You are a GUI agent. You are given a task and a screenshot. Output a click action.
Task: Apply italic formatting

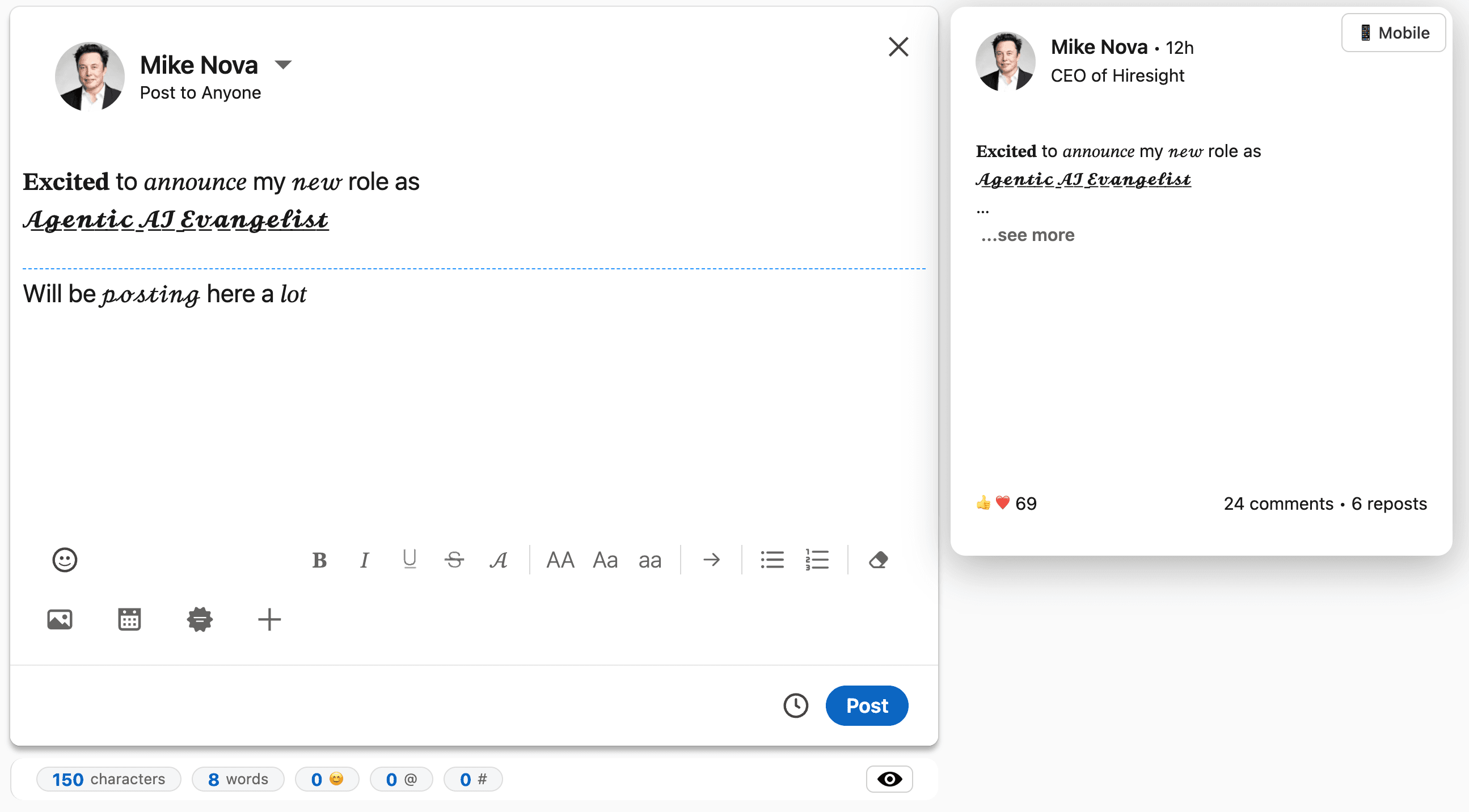[364, 560]
